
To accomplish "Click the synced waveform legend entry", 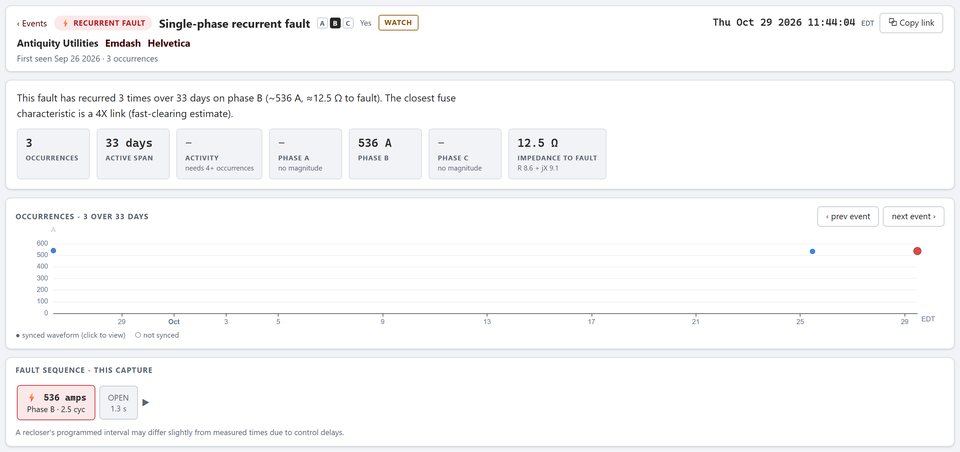I will point(70,335).
